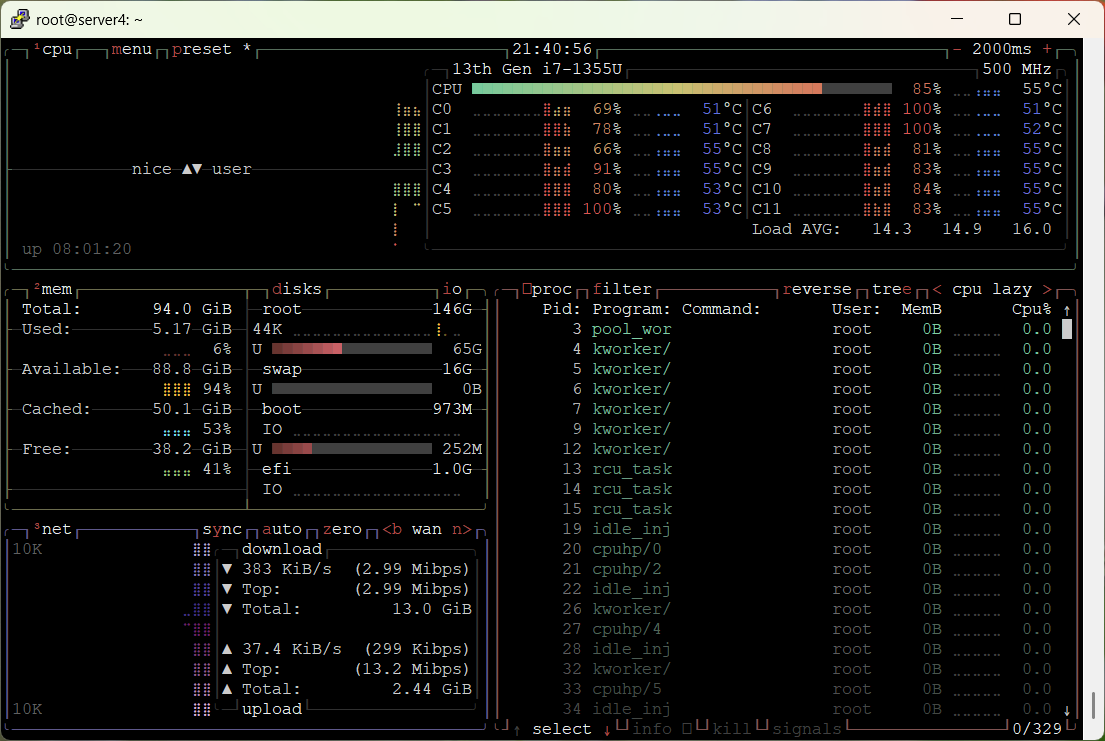Click the PuTTY icon in the title bar

19,19
